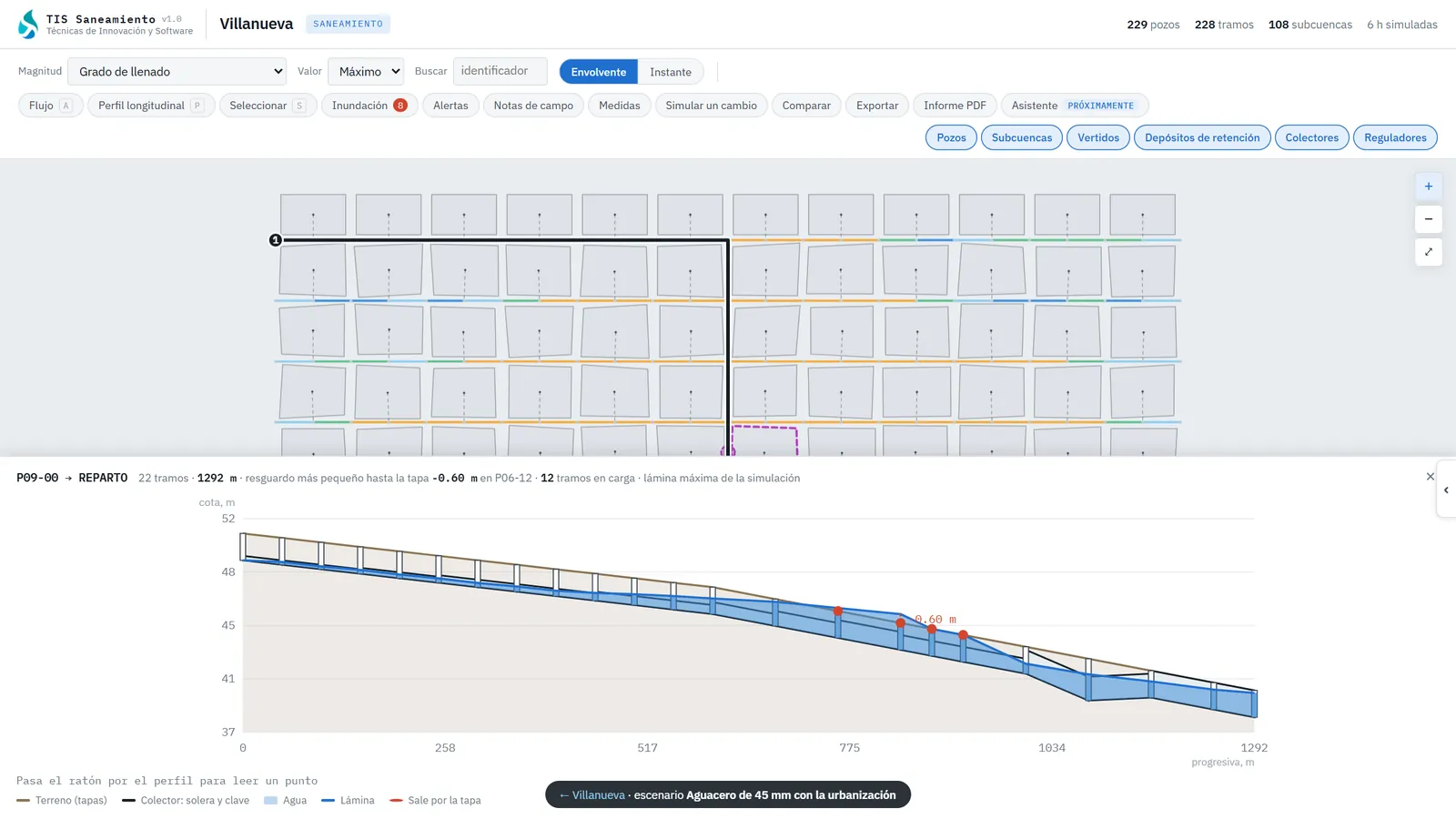Select the Envolvente mode tab
The image size is (1456, 819).
[599, 72]
